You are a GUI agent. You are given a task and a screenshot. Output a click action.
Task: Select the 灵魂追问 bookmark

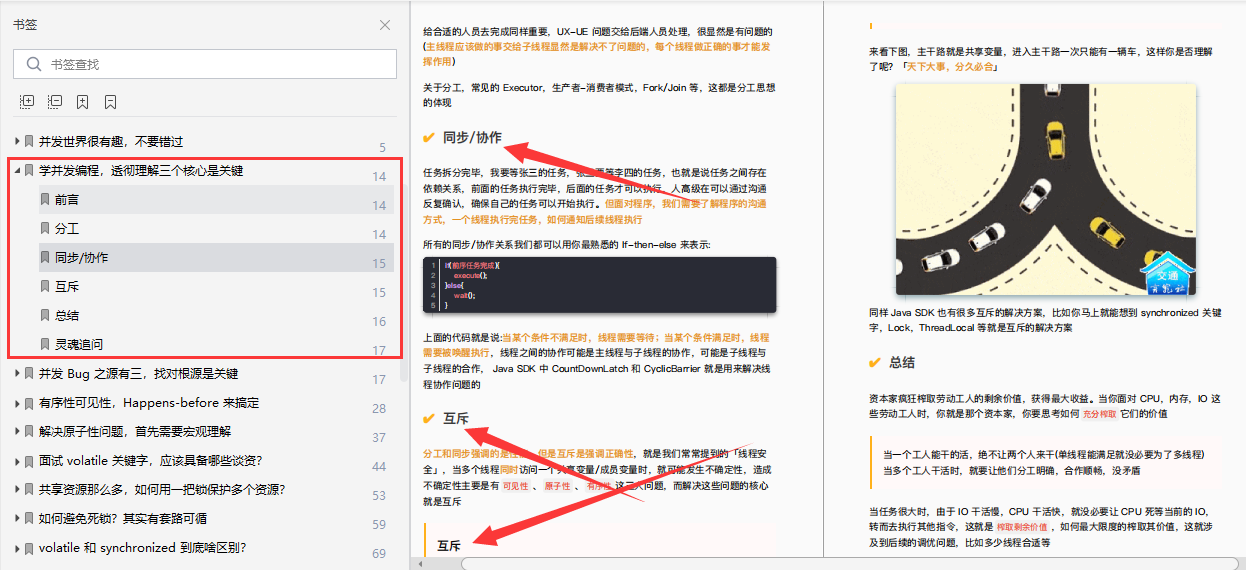pyautogui.click(x=79, y=345)
